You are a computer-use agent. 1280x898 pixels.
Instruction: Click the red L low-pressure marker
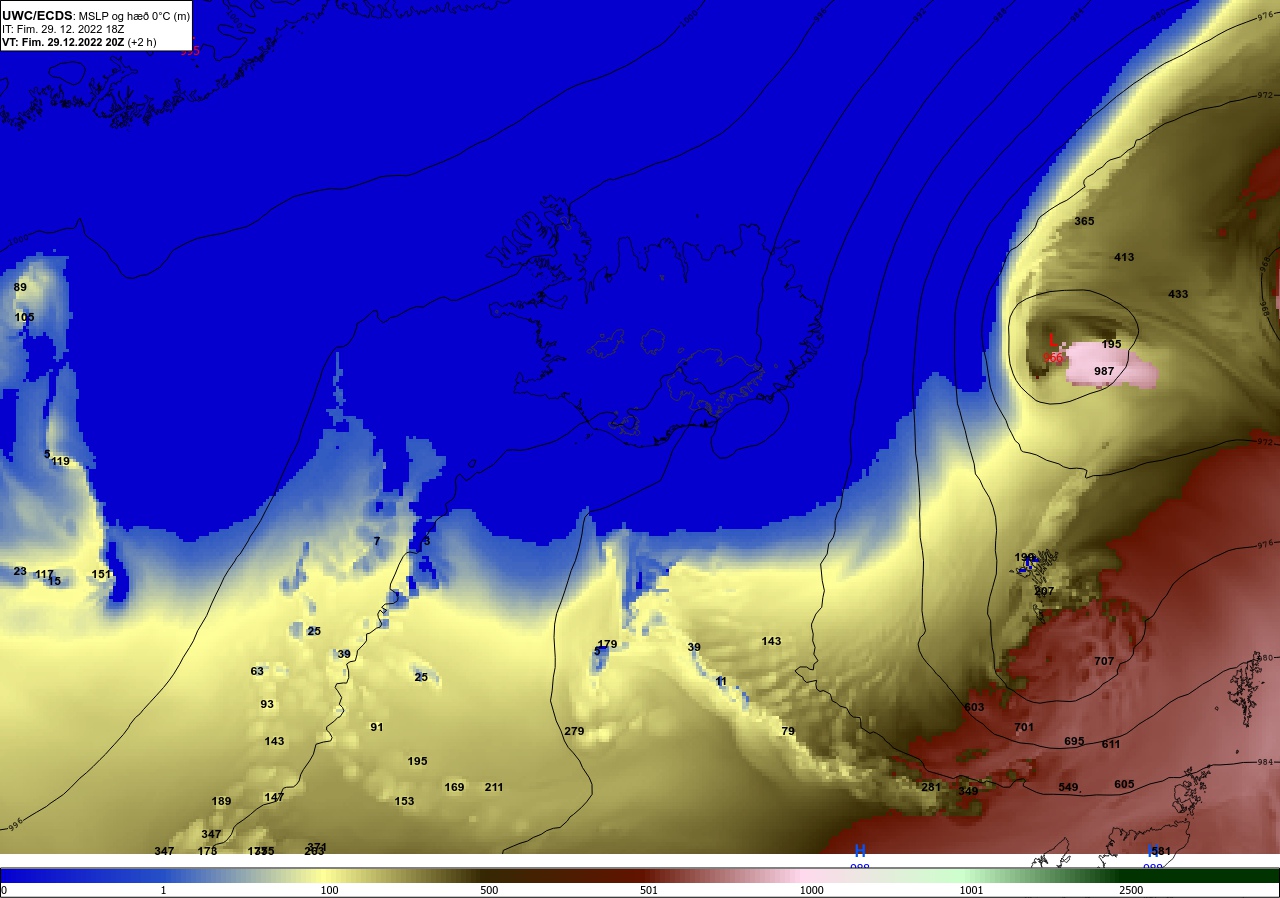(x=1052, y=340)
